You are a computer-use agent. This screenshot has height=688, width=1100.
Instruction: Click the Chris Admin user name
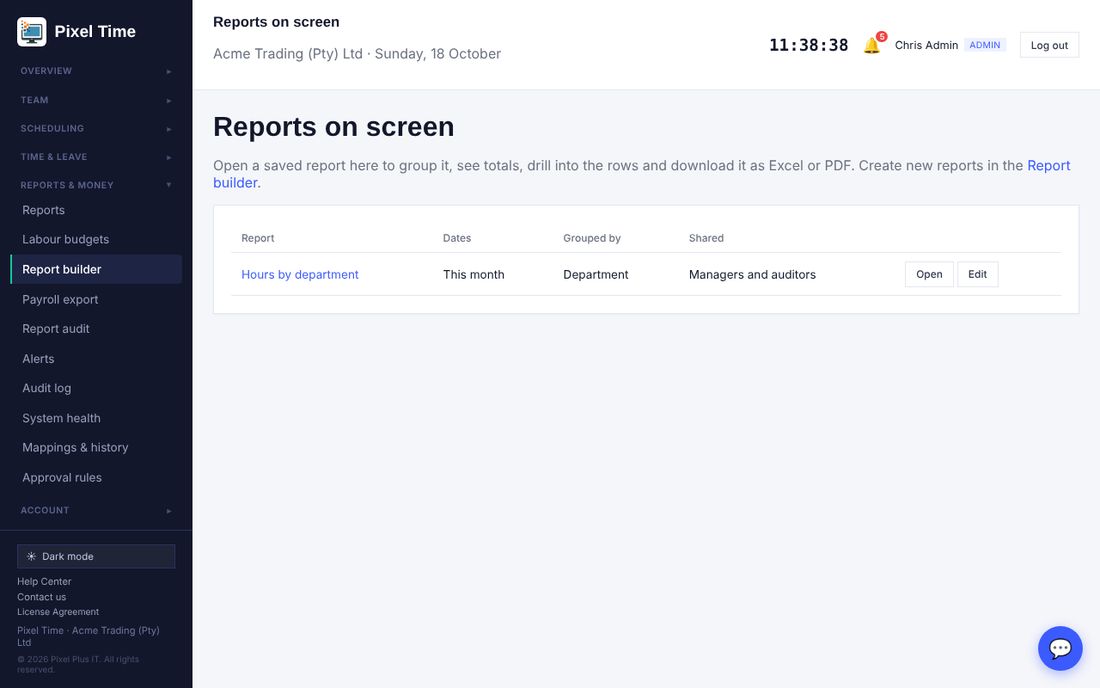926,46
